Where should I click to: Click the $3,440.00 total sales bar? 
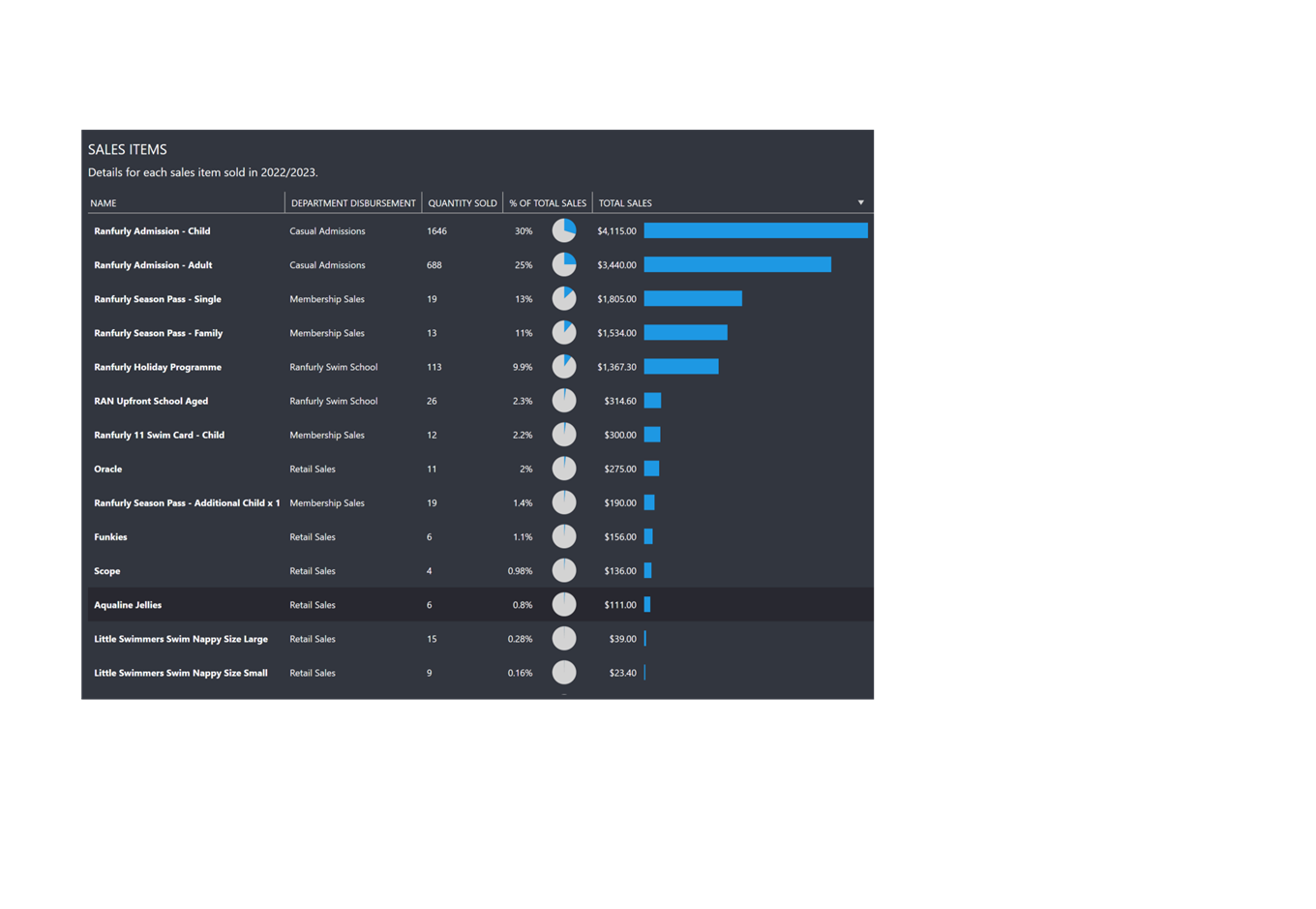point(737,264)
